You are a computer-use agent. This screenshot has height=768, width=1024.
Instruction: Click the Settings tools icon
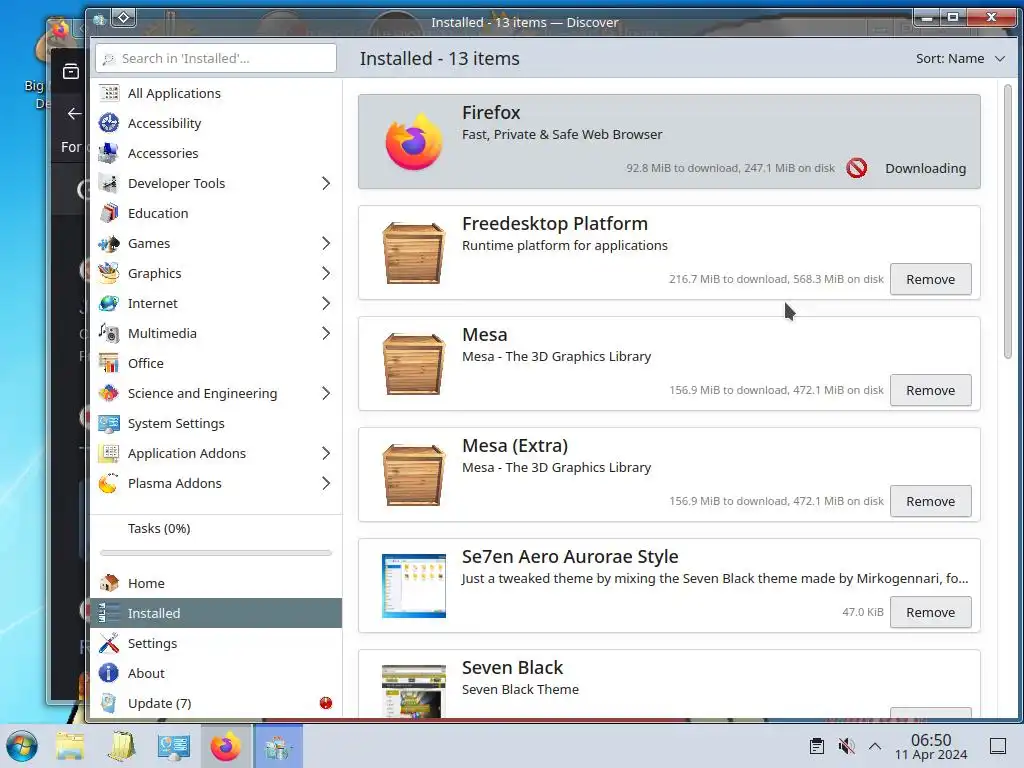(x=108, y=643)
